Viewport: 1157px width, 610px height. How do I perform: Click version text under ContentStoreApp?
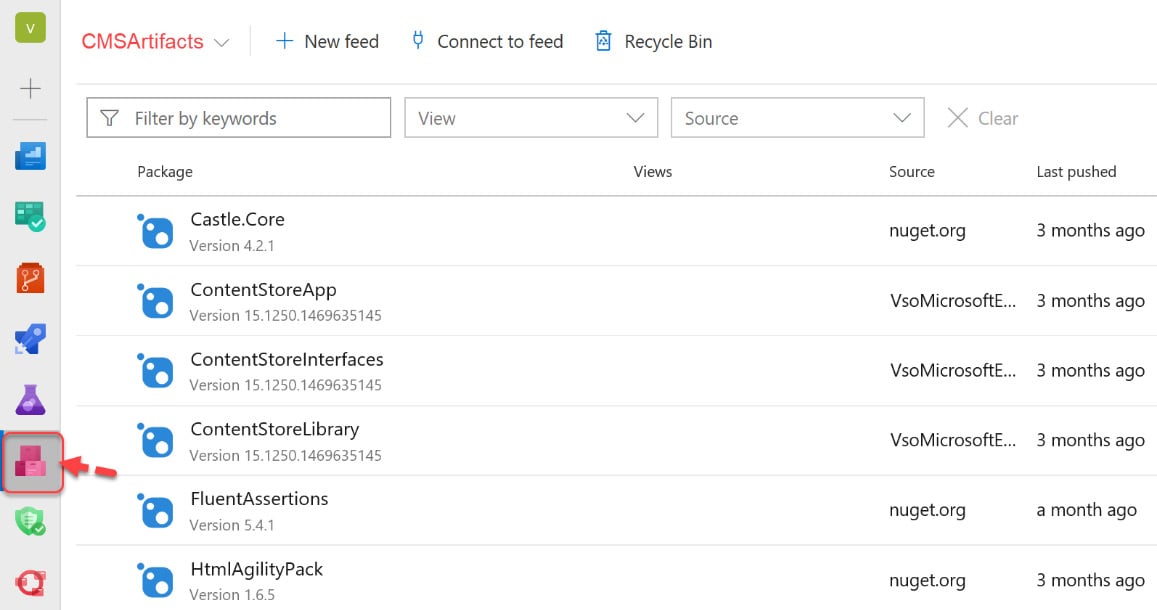point(286,316)
